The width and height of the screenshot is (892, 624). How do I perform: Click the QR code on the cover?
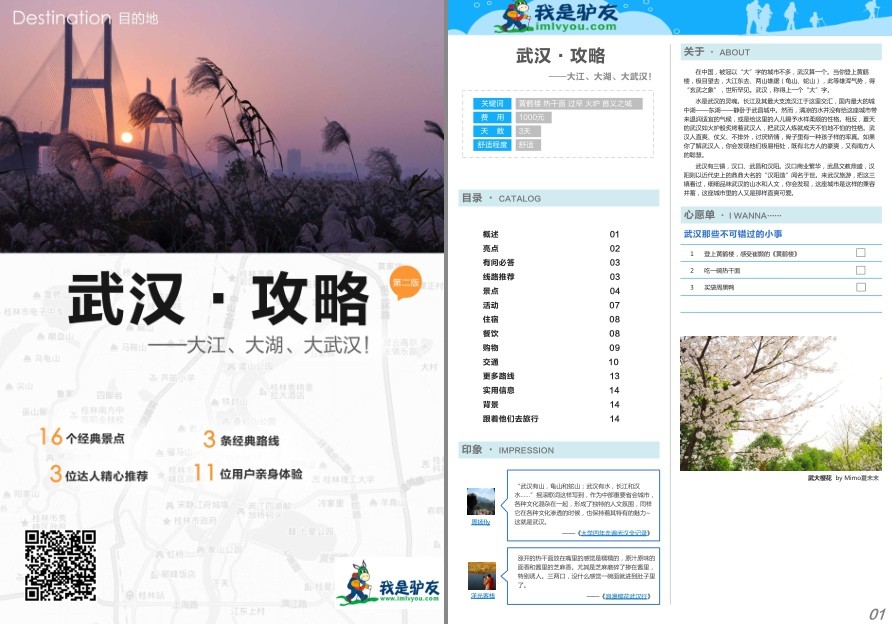coord(60,565)
